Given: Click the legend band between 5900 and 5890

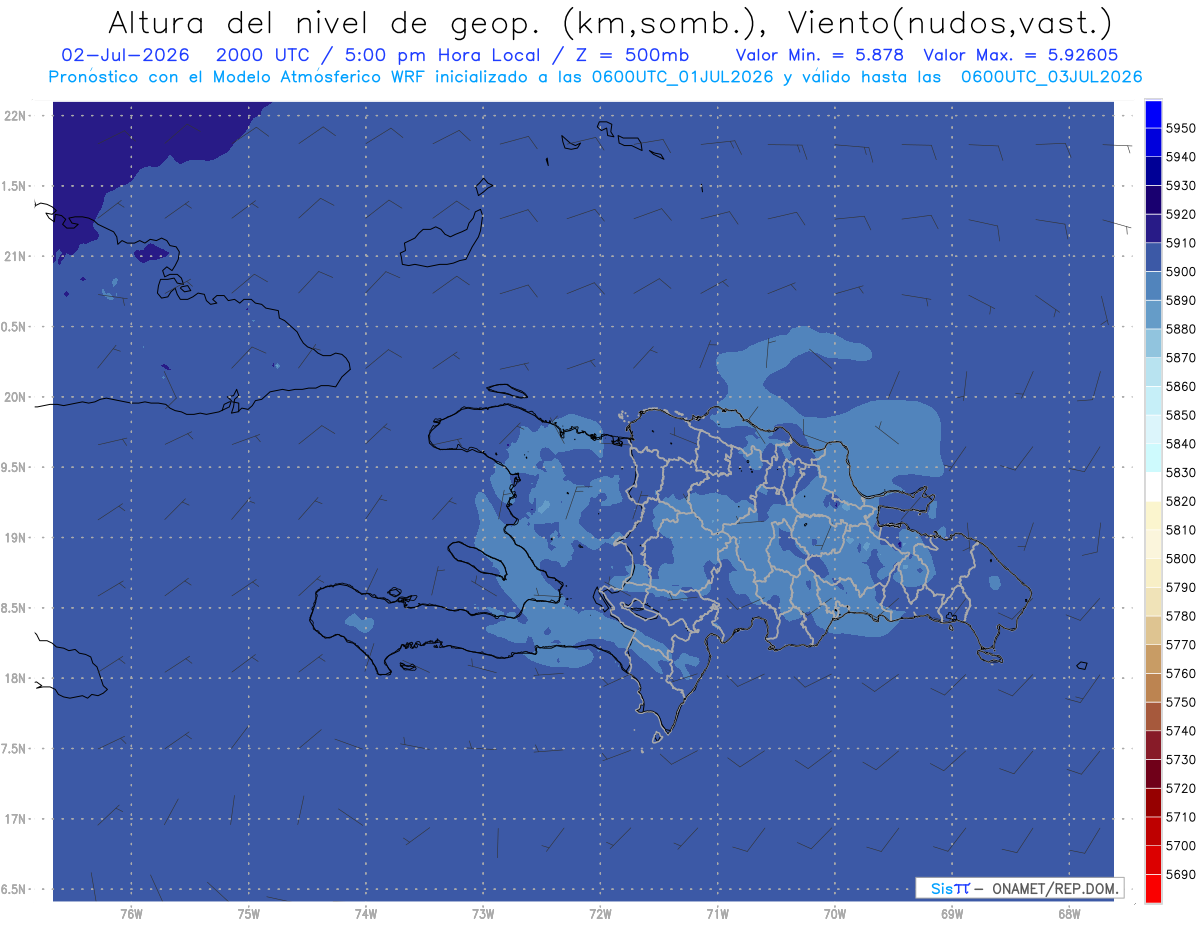Looking at the screenshot, I should pos(1152,286).
